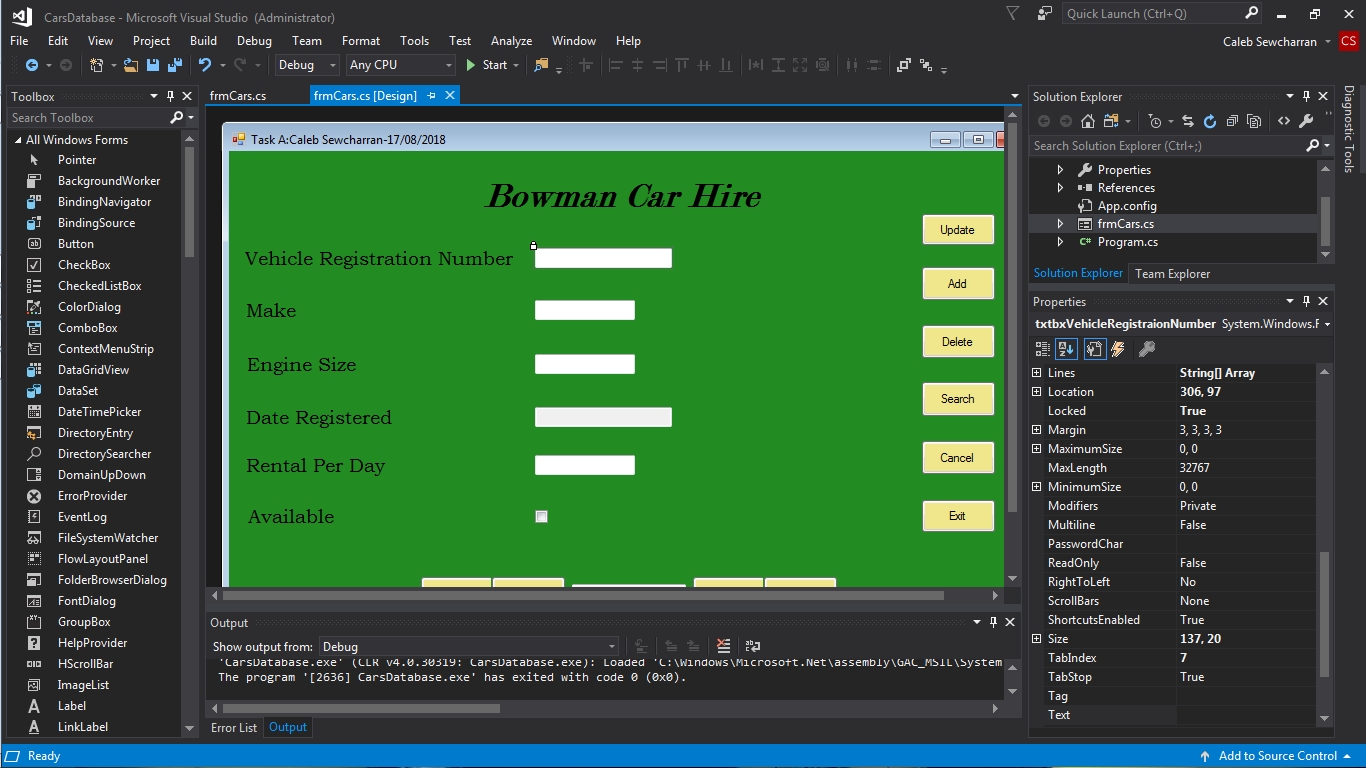The width and height of the screenshot is (1366, 768).
Task: Click Pending Changes Filter clock icon
Action: point(1156,121)
